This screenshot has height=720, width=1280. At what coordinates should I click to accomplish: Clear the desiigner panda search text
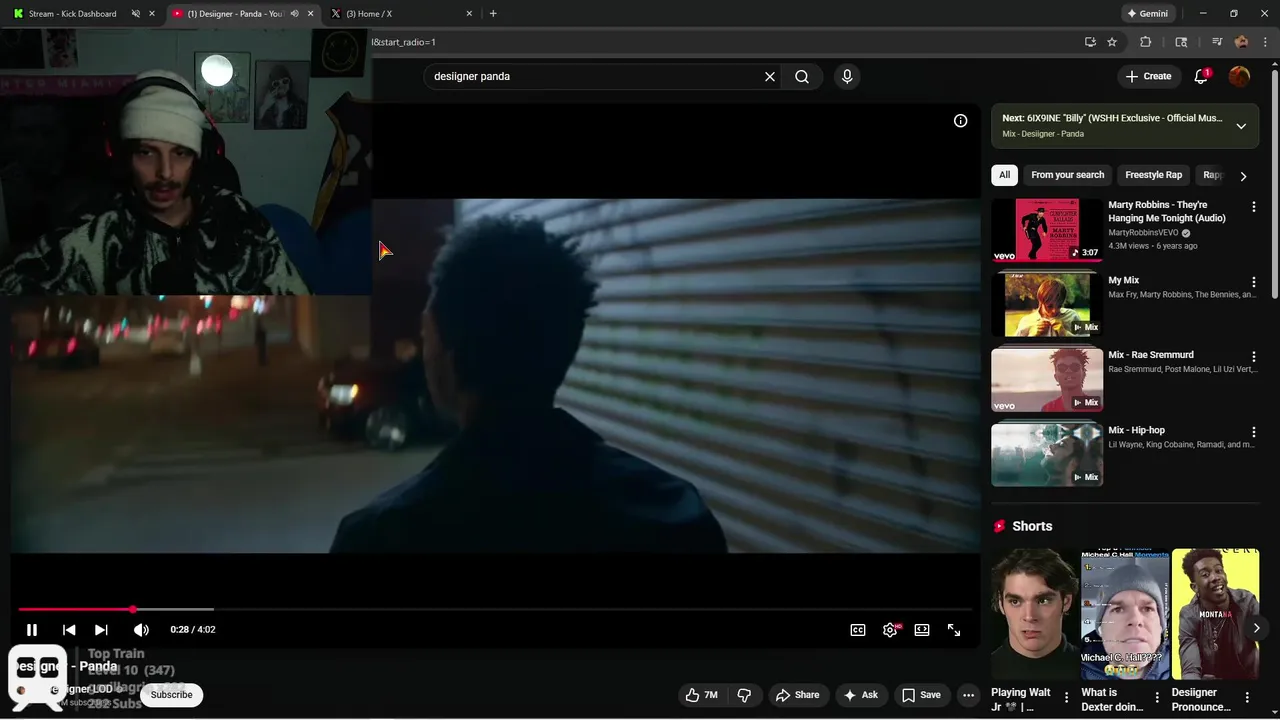point(770,77)
